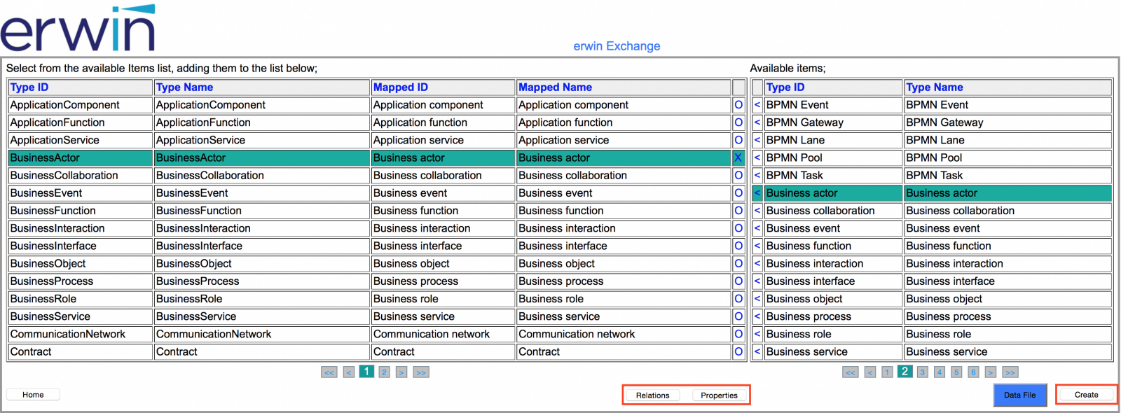Click the blue Data File button

(1020, 394)
